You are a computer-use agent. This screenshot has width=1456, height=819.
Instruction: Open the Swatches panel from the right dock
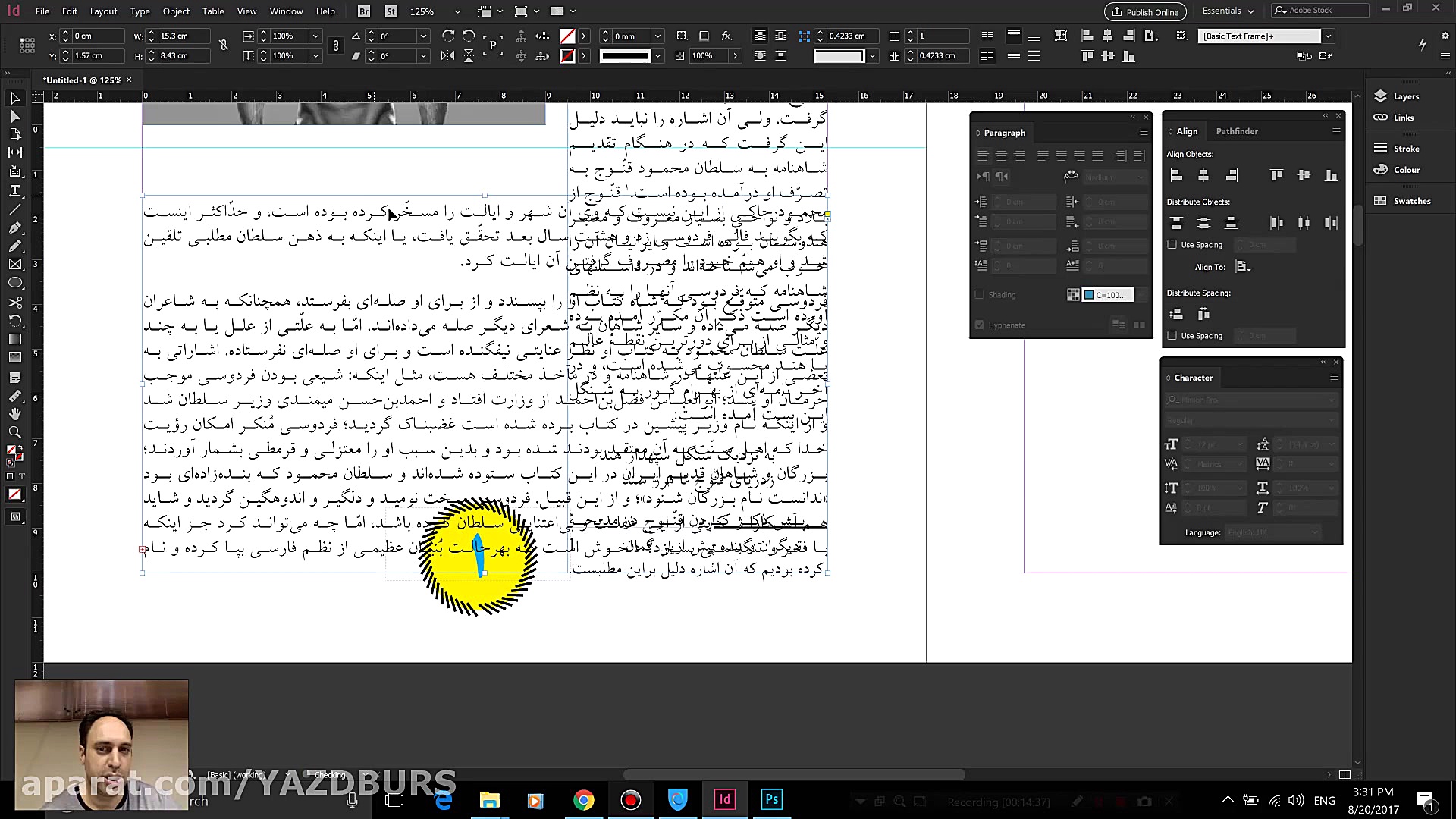[x=1409, y=200]
